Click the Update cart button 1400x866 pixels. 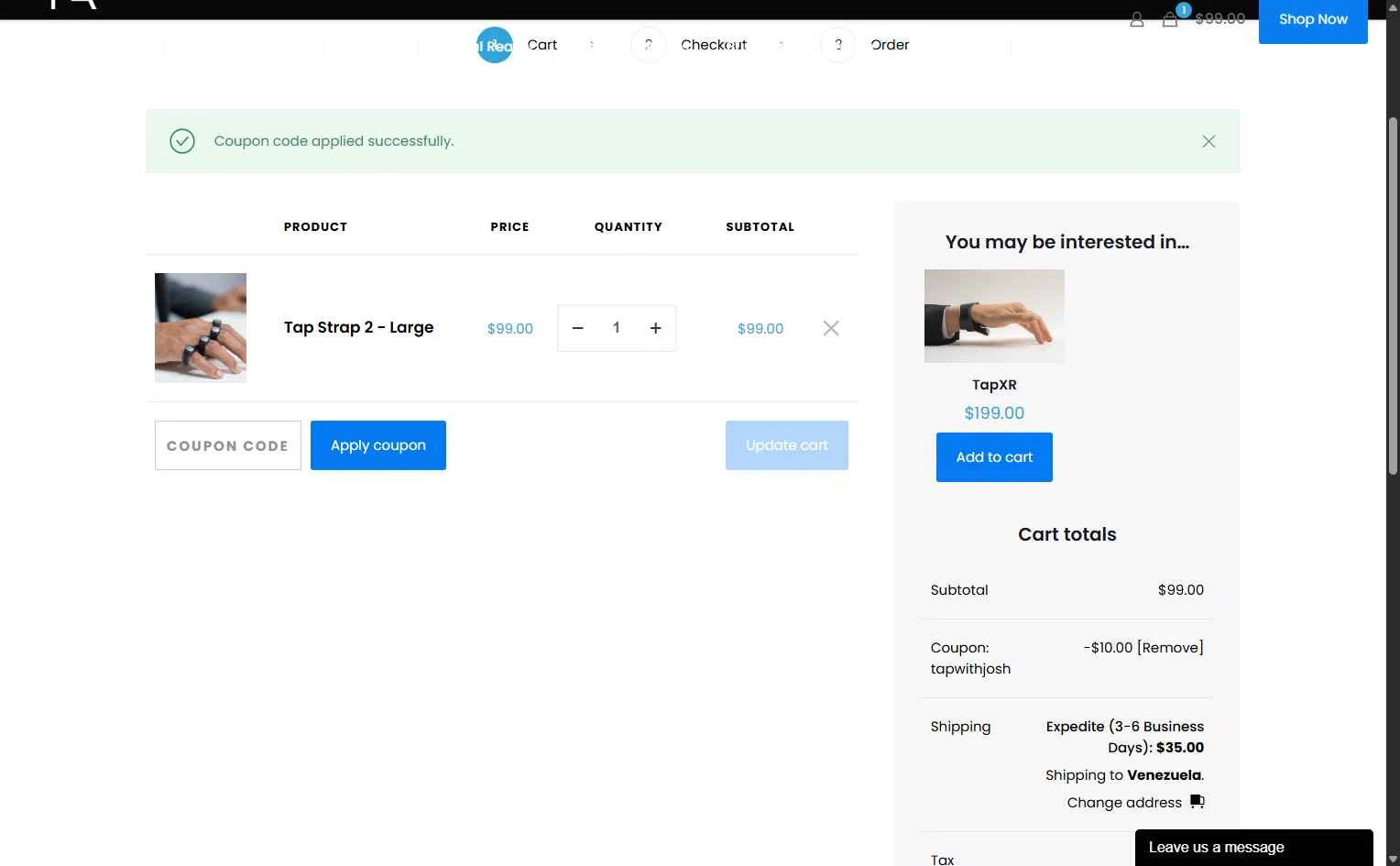(x=787, y=445)
